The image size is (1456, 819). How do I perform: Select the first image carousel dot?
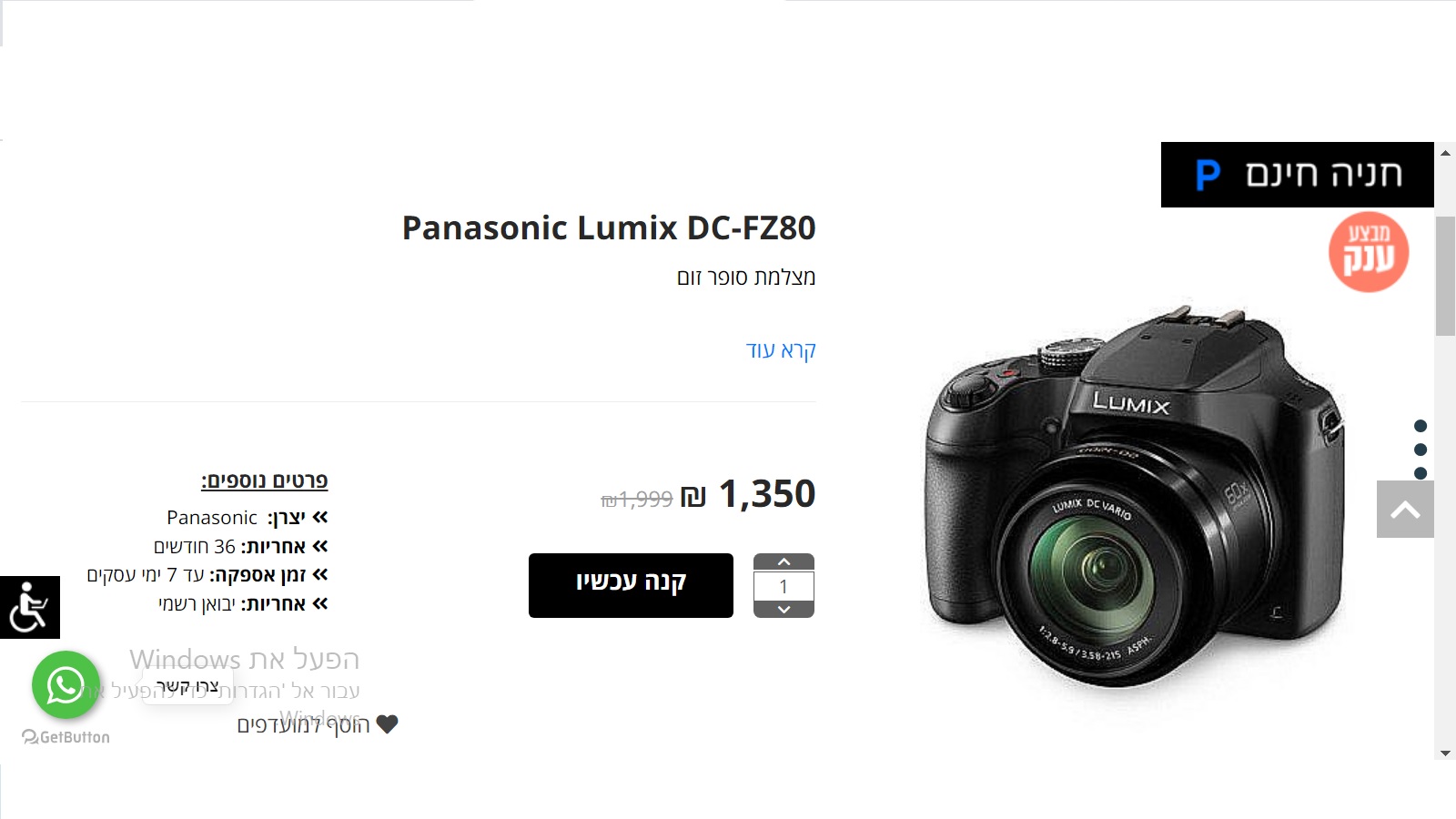(1421, 426)
